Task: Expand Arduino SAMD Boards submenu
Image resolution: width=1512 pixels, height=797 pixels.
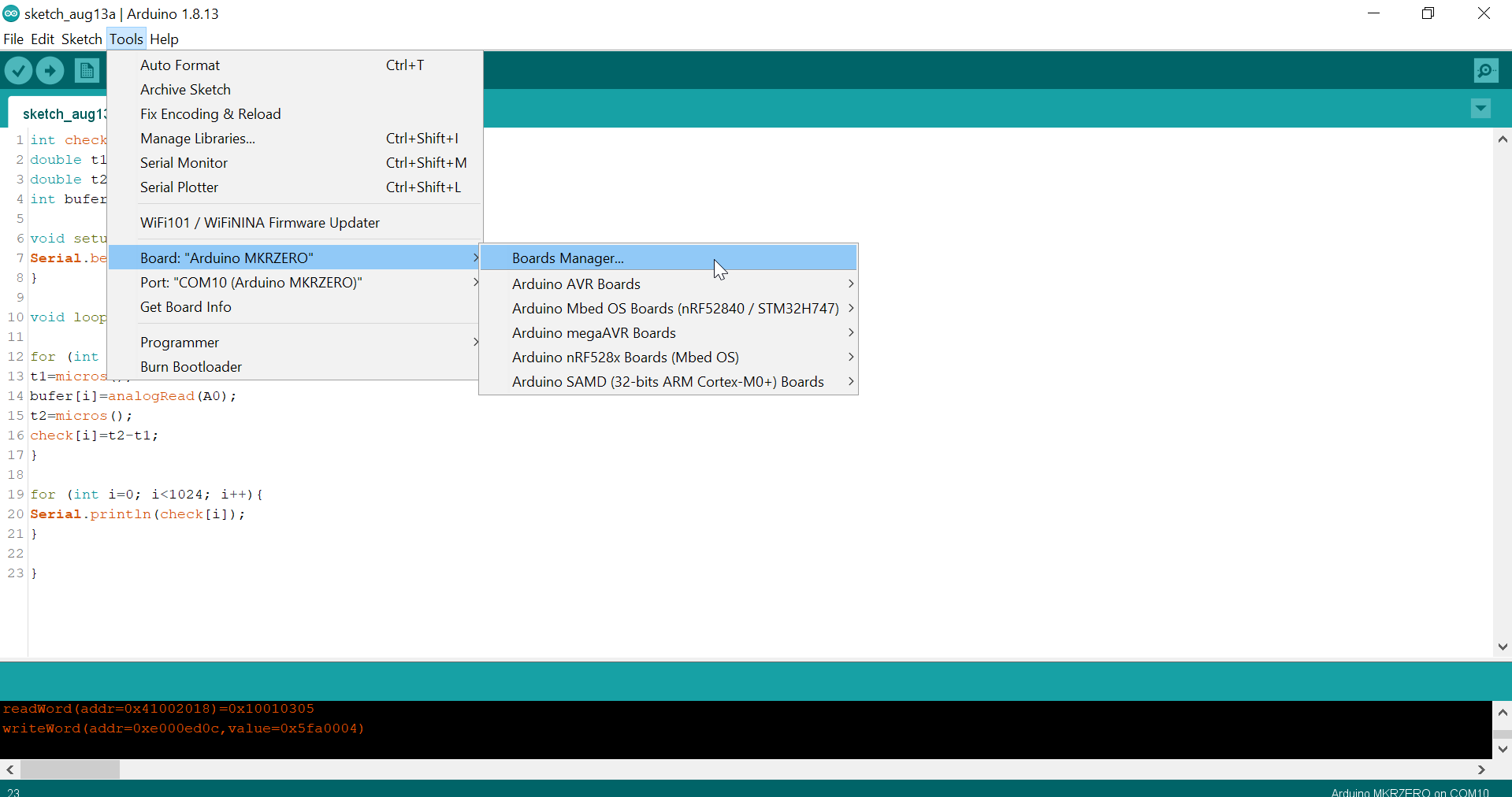Action: (x=668, y=382)
